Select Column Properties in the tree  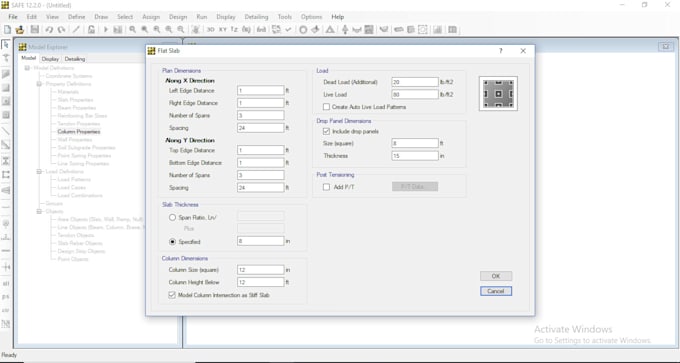79,131
